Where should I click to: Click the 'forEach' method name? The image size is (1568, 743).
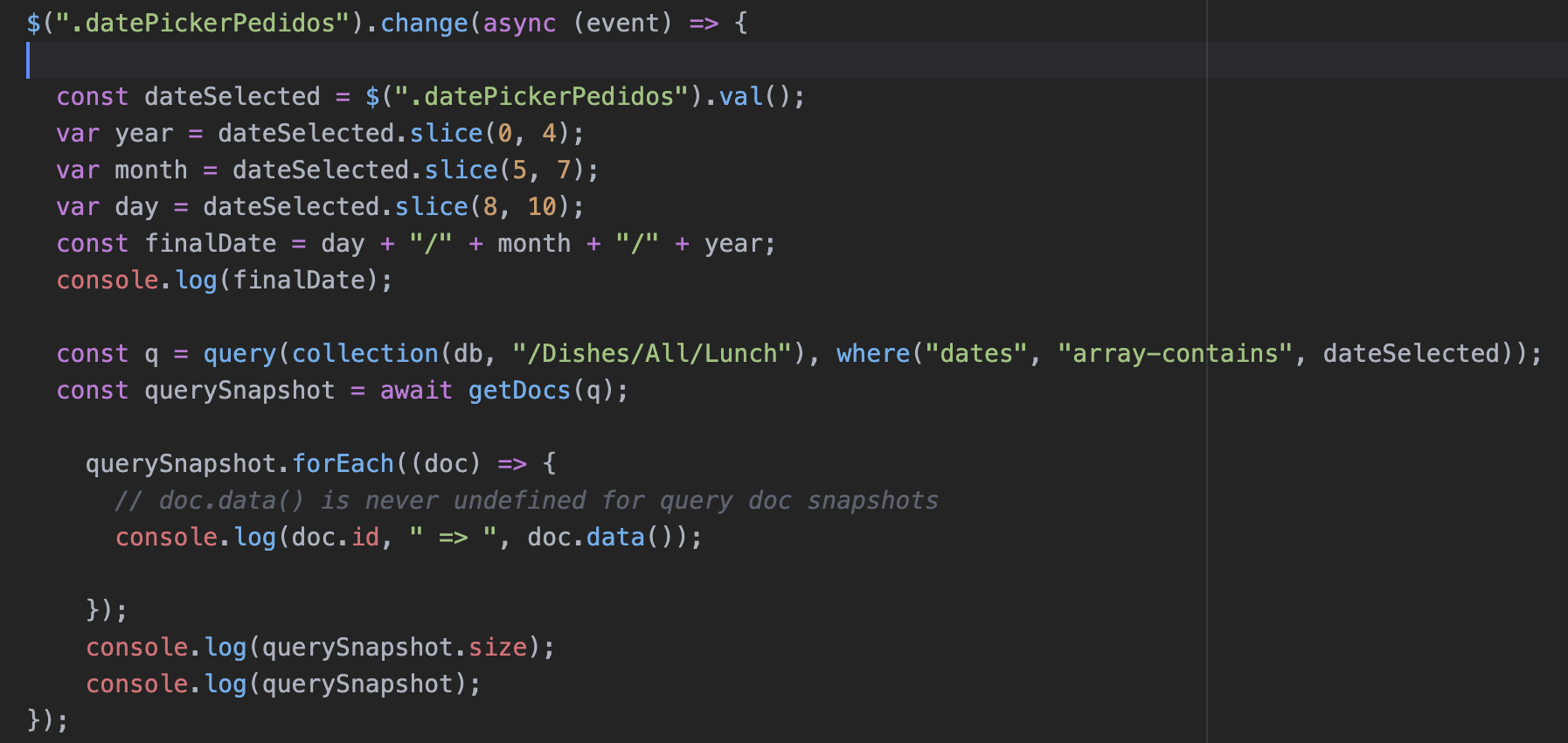(343, 463)
